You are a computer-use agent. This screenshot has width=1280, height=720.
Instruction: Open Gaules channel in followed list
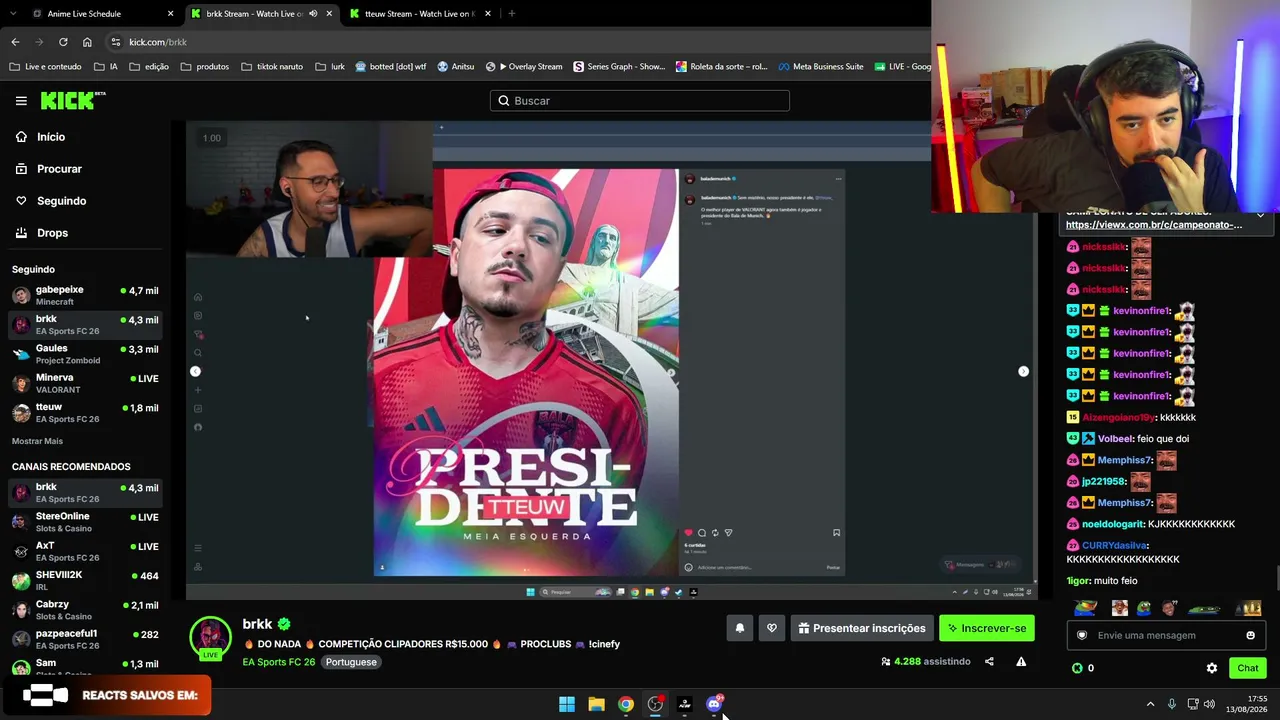tap(85, 354)
